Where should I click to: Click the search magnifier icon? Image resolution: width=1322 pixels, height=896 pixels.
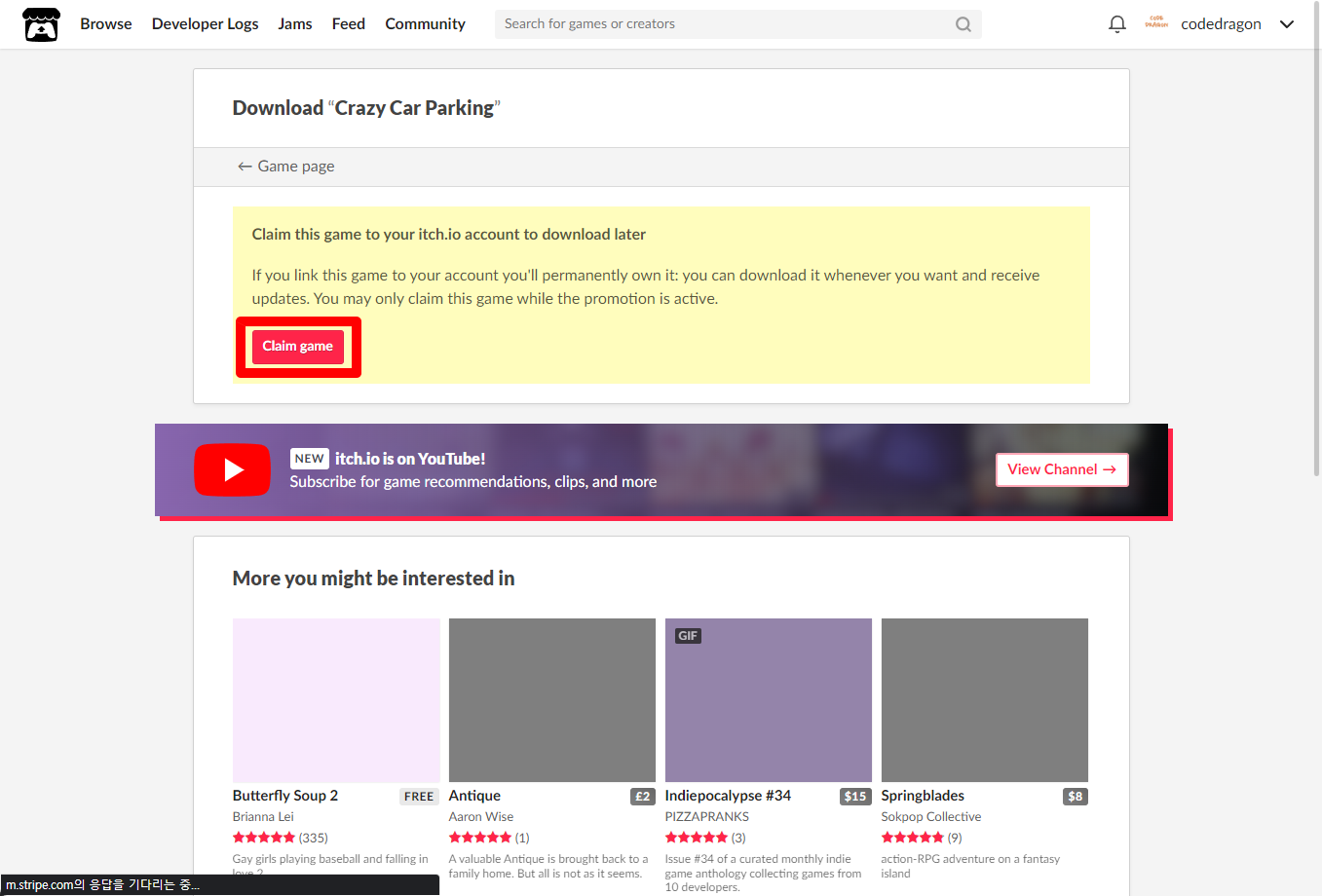click(963, 24)
